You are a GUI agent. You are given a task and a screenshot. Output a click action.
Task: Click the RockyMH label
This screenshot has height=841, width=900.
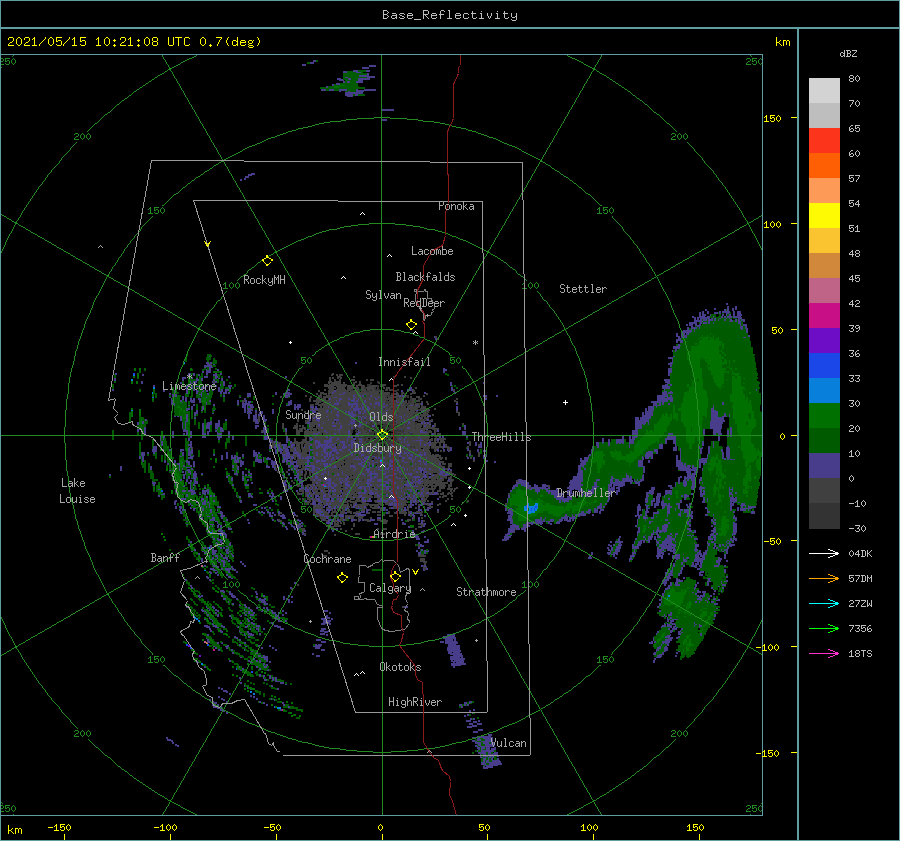pyautogui.click(x=264, y=280)
